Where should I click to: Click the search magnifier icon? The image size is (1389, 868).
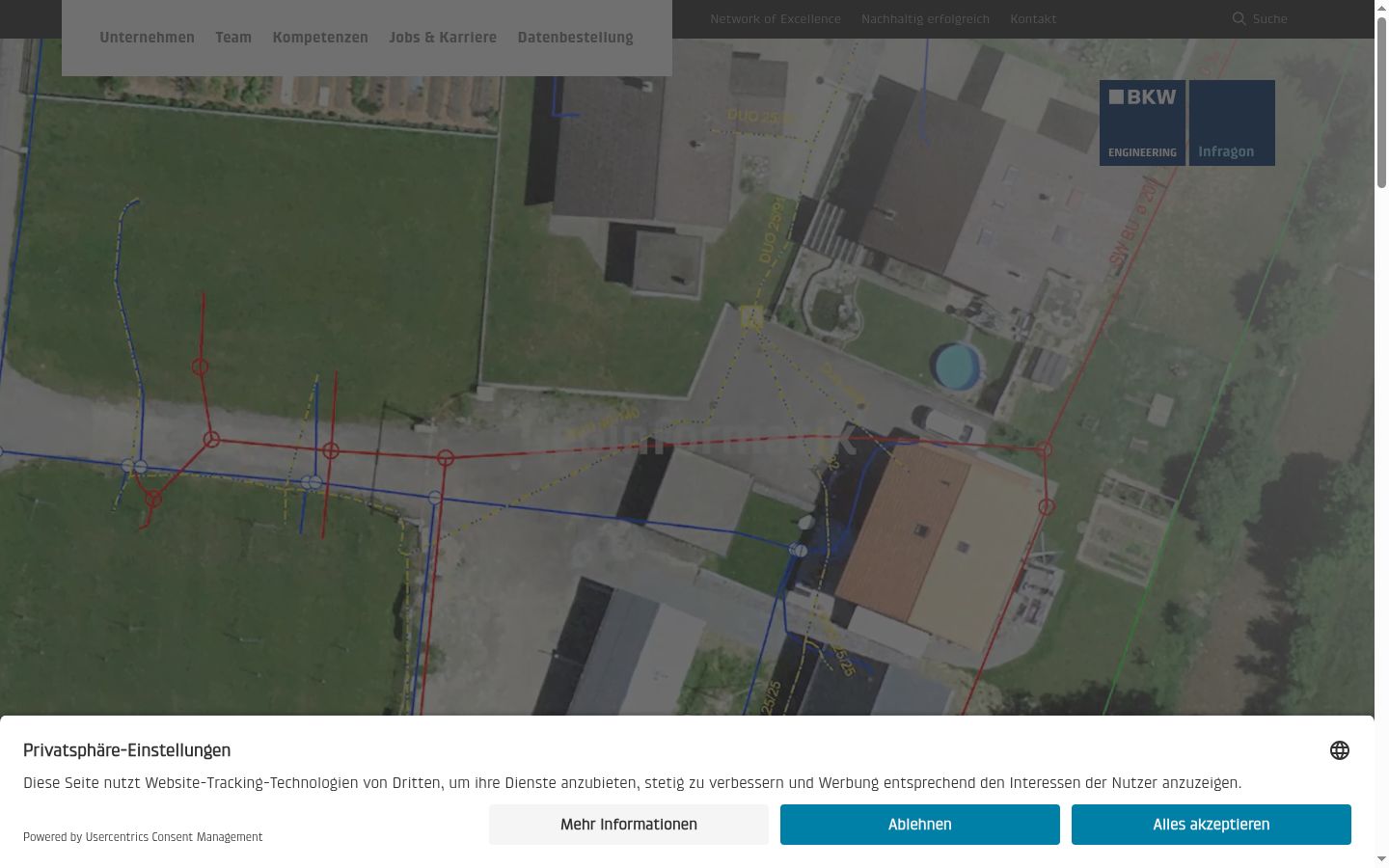1239,18
